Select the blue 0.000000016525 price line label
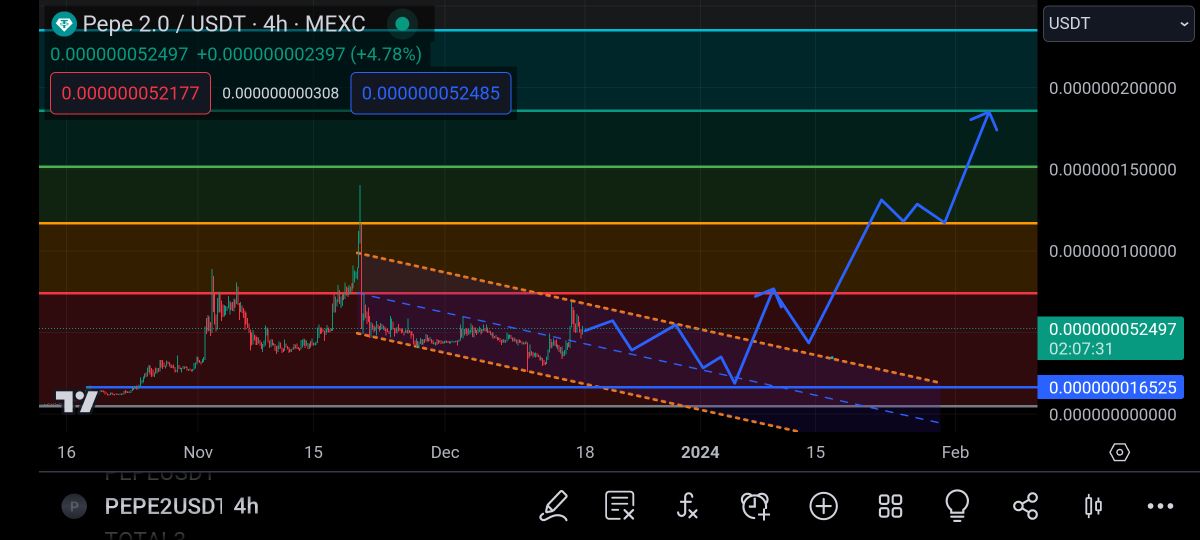Viewport: 1200px width, 540px height. 1109,387
